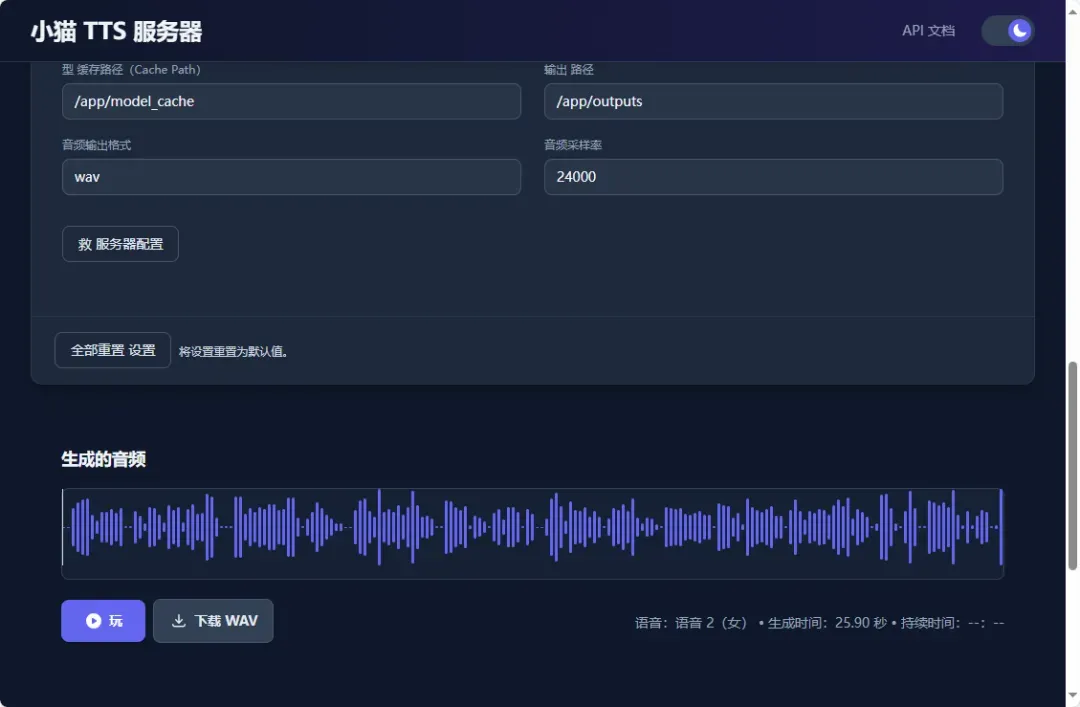Click the moon icon in the header
Viewport: 1080px width, 707px height.
click(x=1019, y=31)
